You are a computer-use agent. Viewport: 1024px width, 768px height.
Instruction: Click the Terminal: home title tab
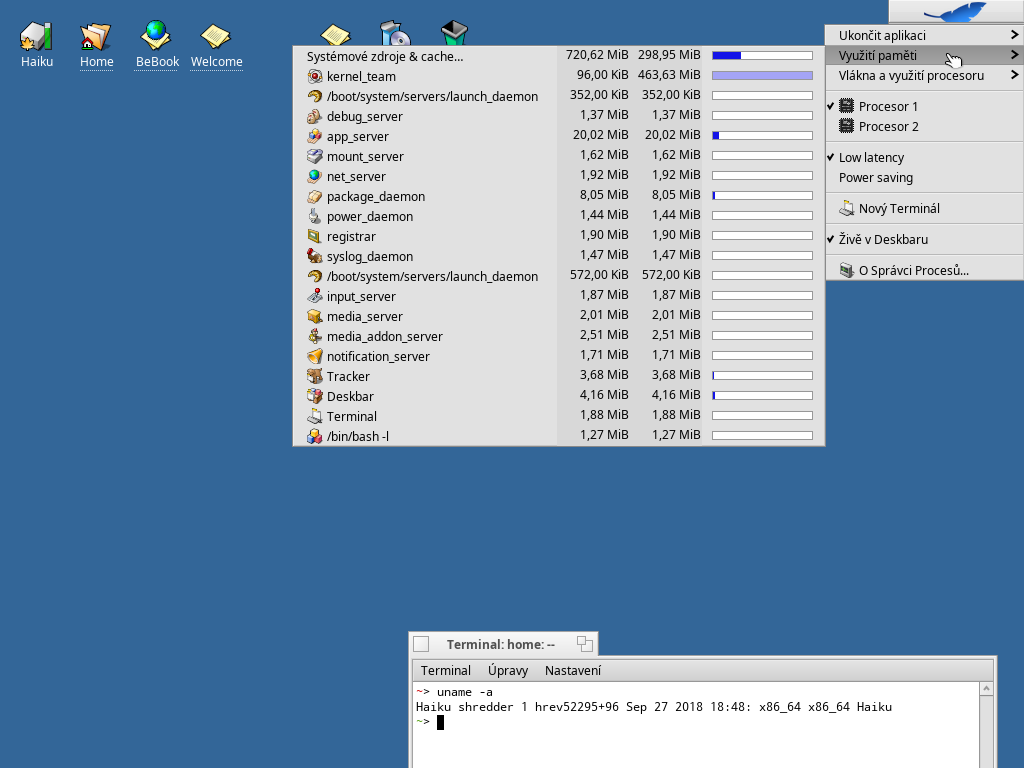501,645
